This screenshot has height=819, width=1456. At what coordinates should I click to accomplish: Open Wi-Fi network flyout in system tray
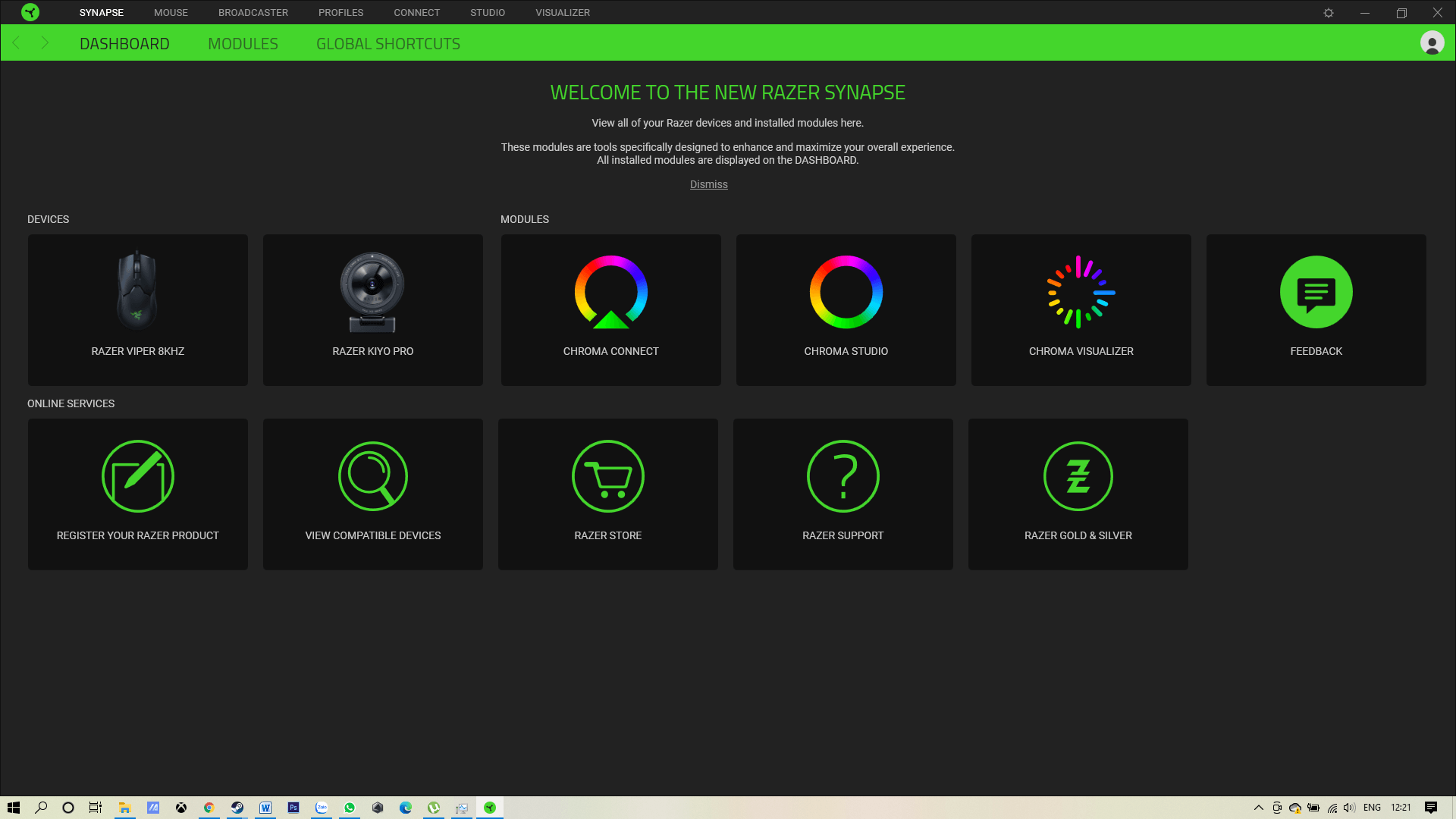[1332, 808]
